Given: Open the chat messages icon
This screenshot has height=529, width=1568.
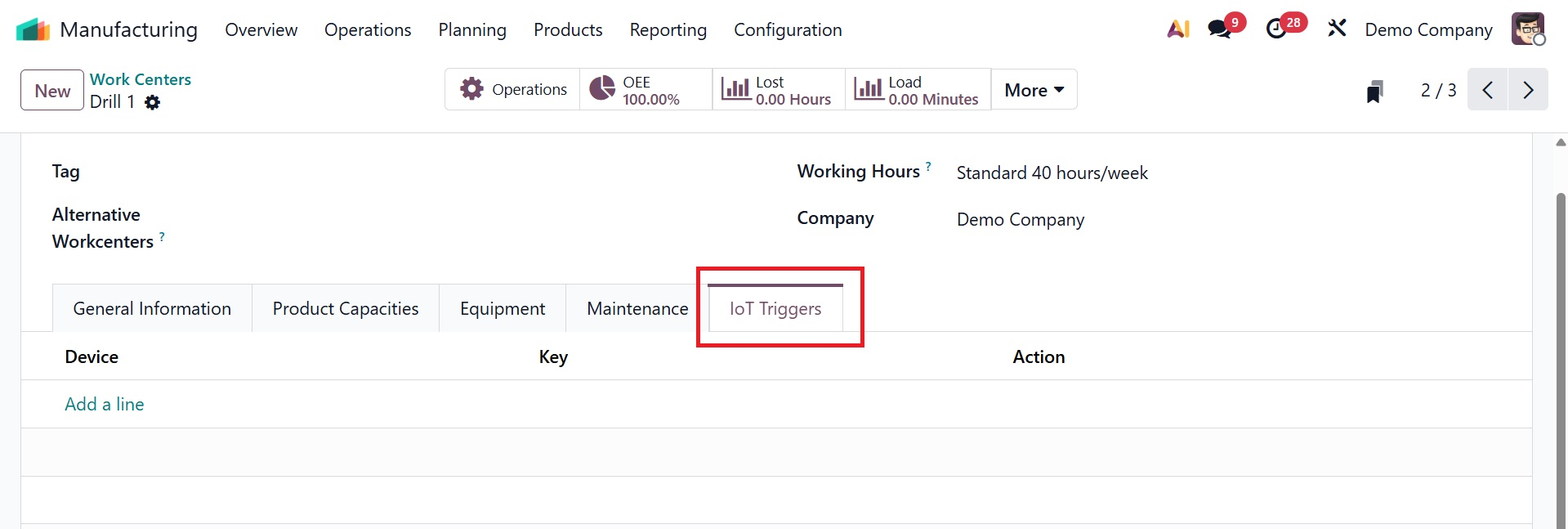Looking at the screenshot, I should 1220,29.
